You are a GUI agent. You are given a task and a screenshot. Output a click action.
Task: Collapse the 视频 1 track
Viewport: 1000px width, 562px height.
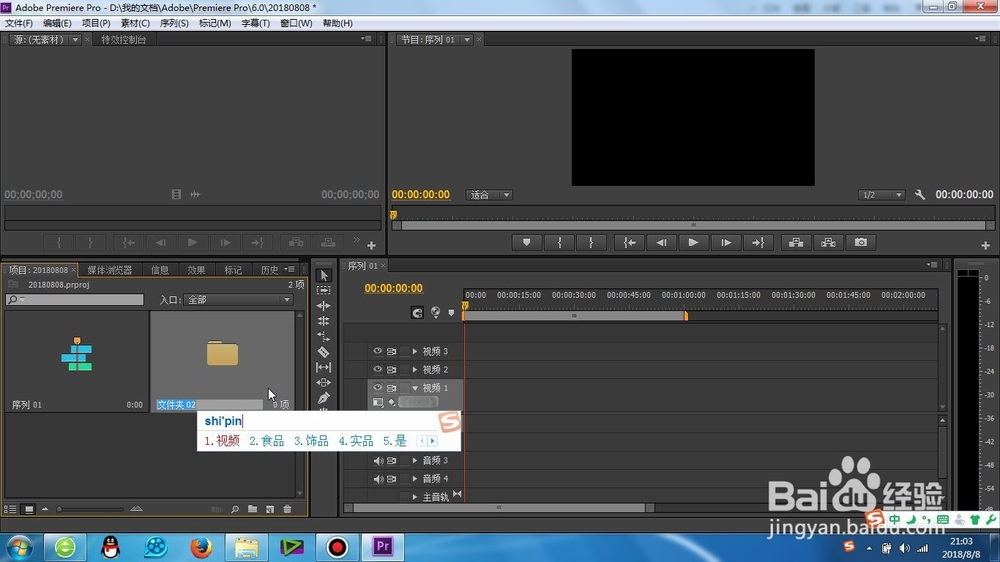415,388
